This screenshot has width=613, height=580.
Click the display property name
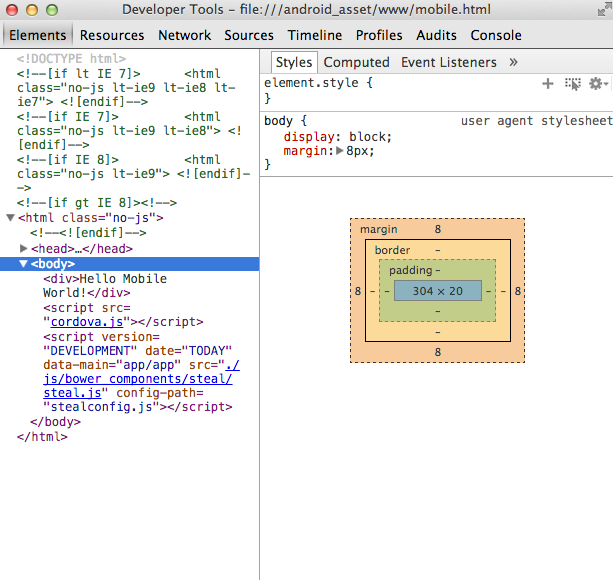[309, 136]
